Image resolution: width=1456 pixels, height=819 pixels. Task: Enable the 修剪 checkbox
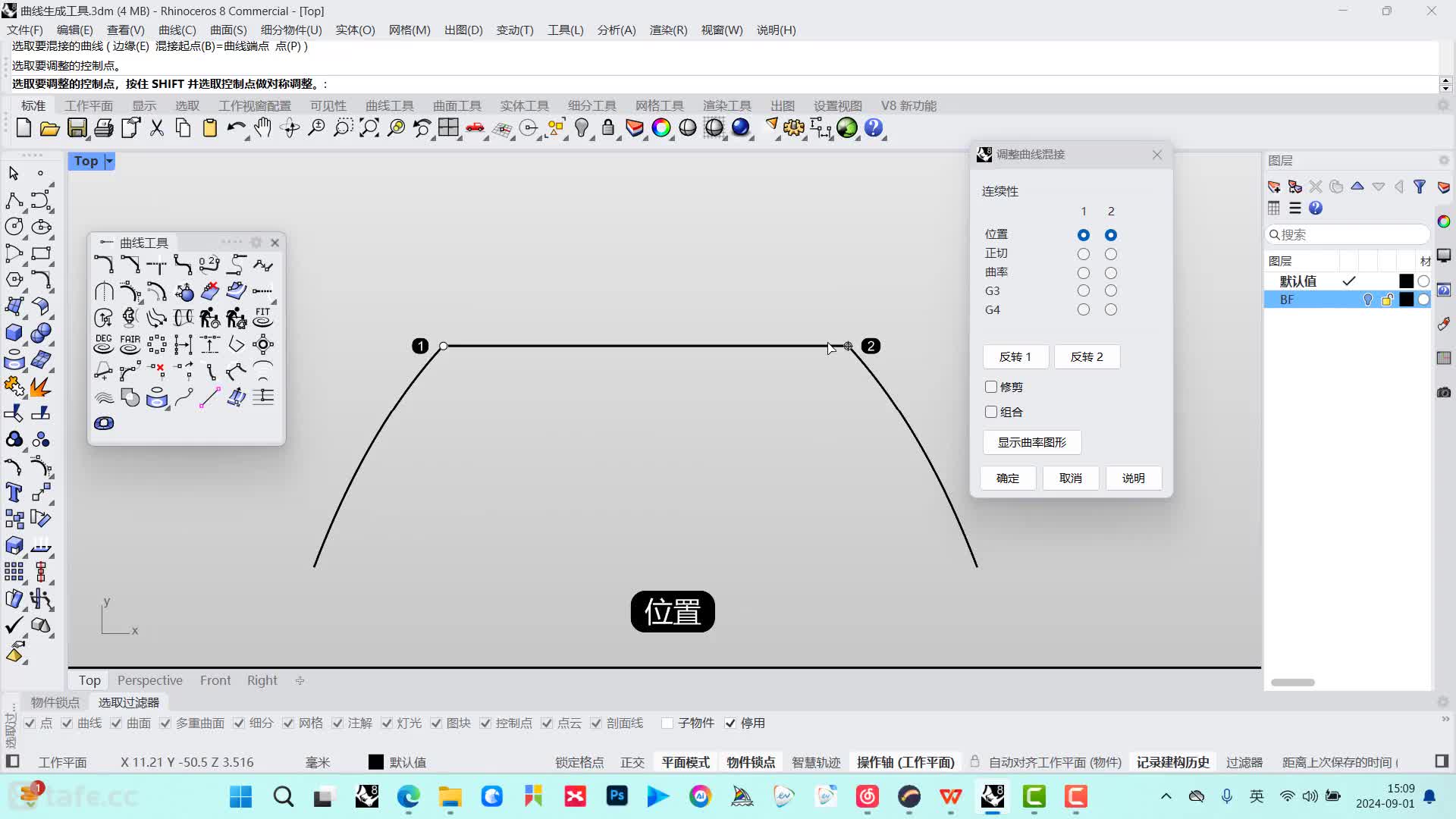(991, 387)
